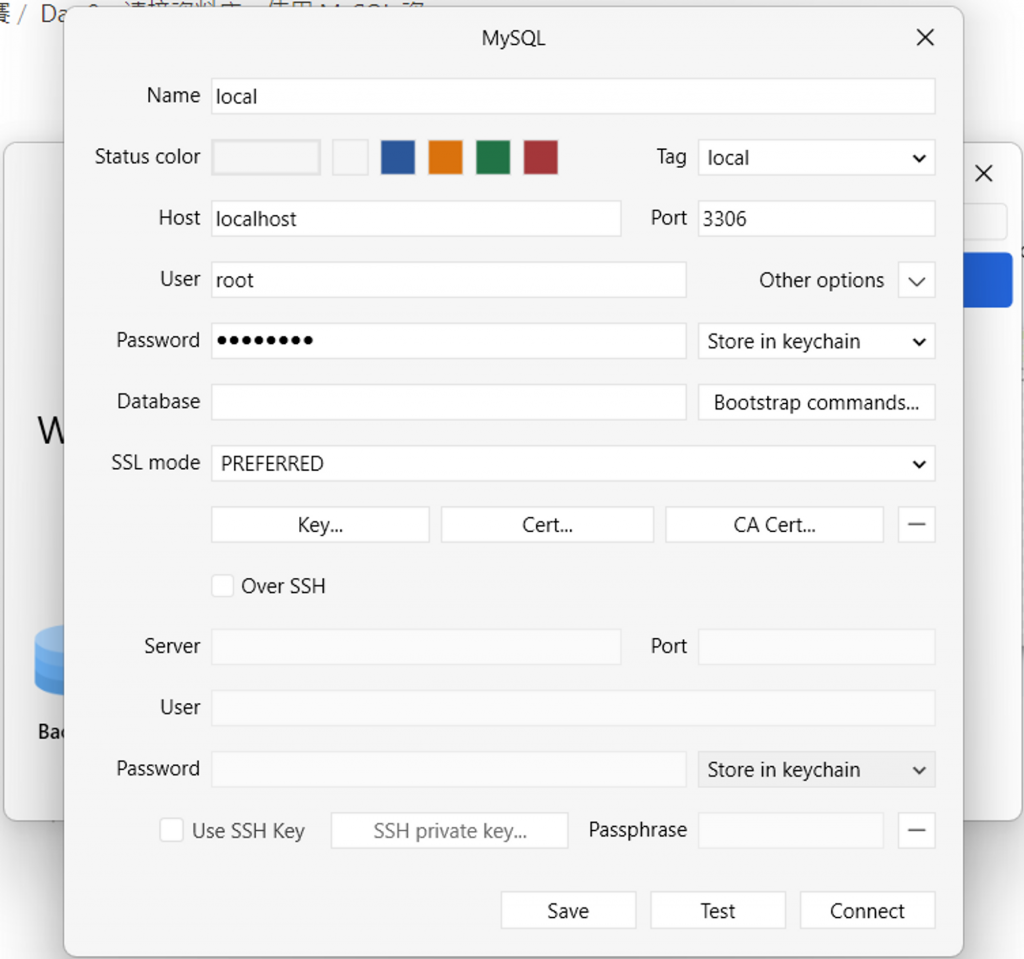1024x959 pixels.
Task: Open the Tag dropdown showing local
Action: (816, 157)
